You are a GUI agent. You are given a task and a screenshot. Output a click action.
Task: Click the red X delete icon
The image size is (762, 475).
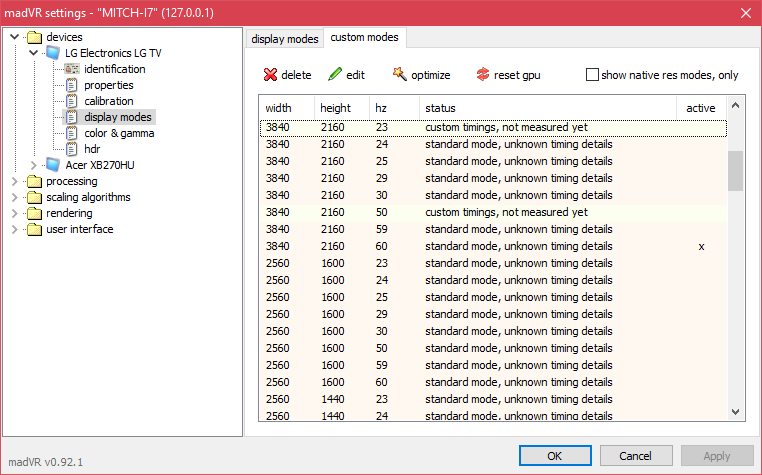[270, 74]
